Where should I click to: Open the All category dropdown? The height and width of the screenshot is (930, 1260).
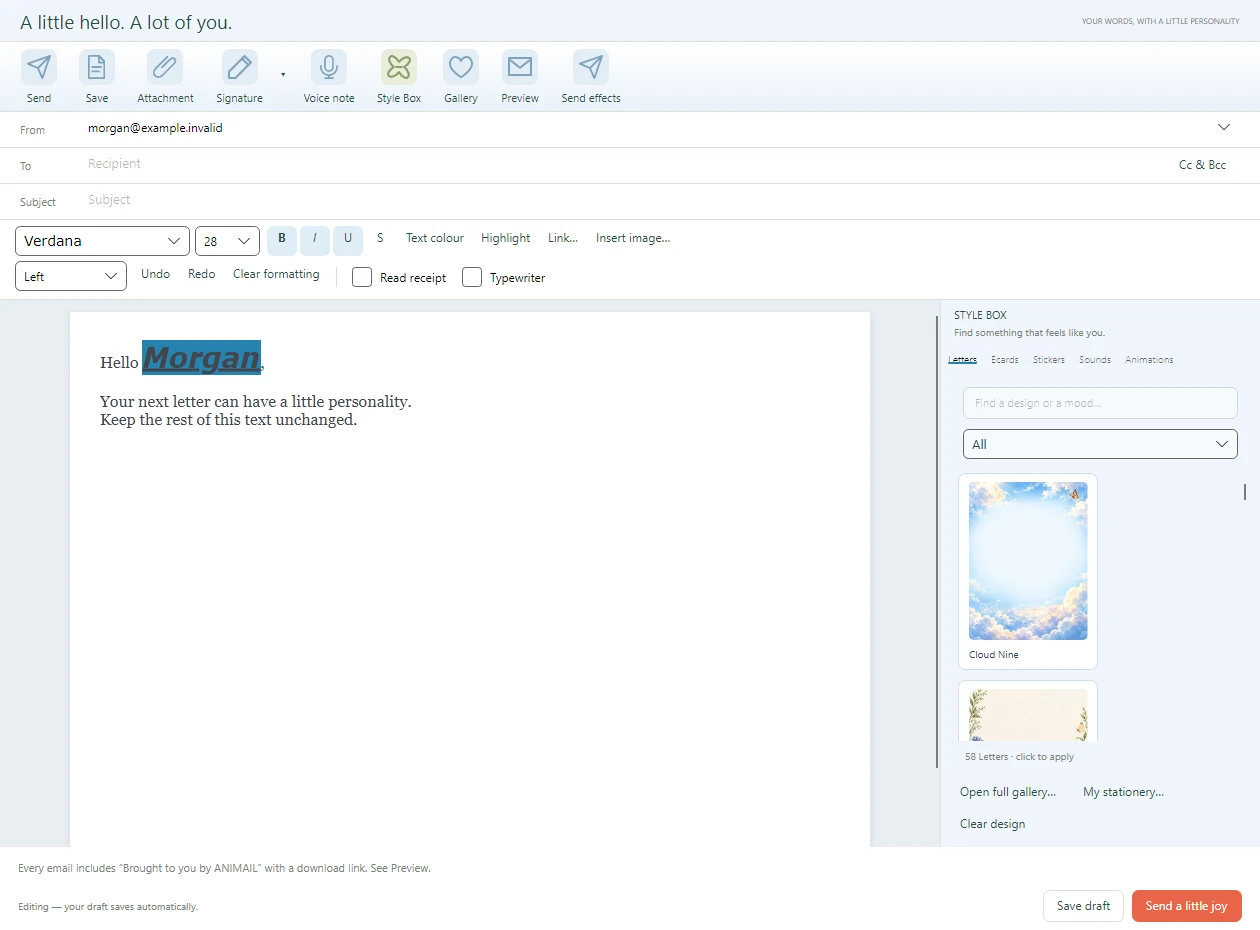tap(1100, 444)
